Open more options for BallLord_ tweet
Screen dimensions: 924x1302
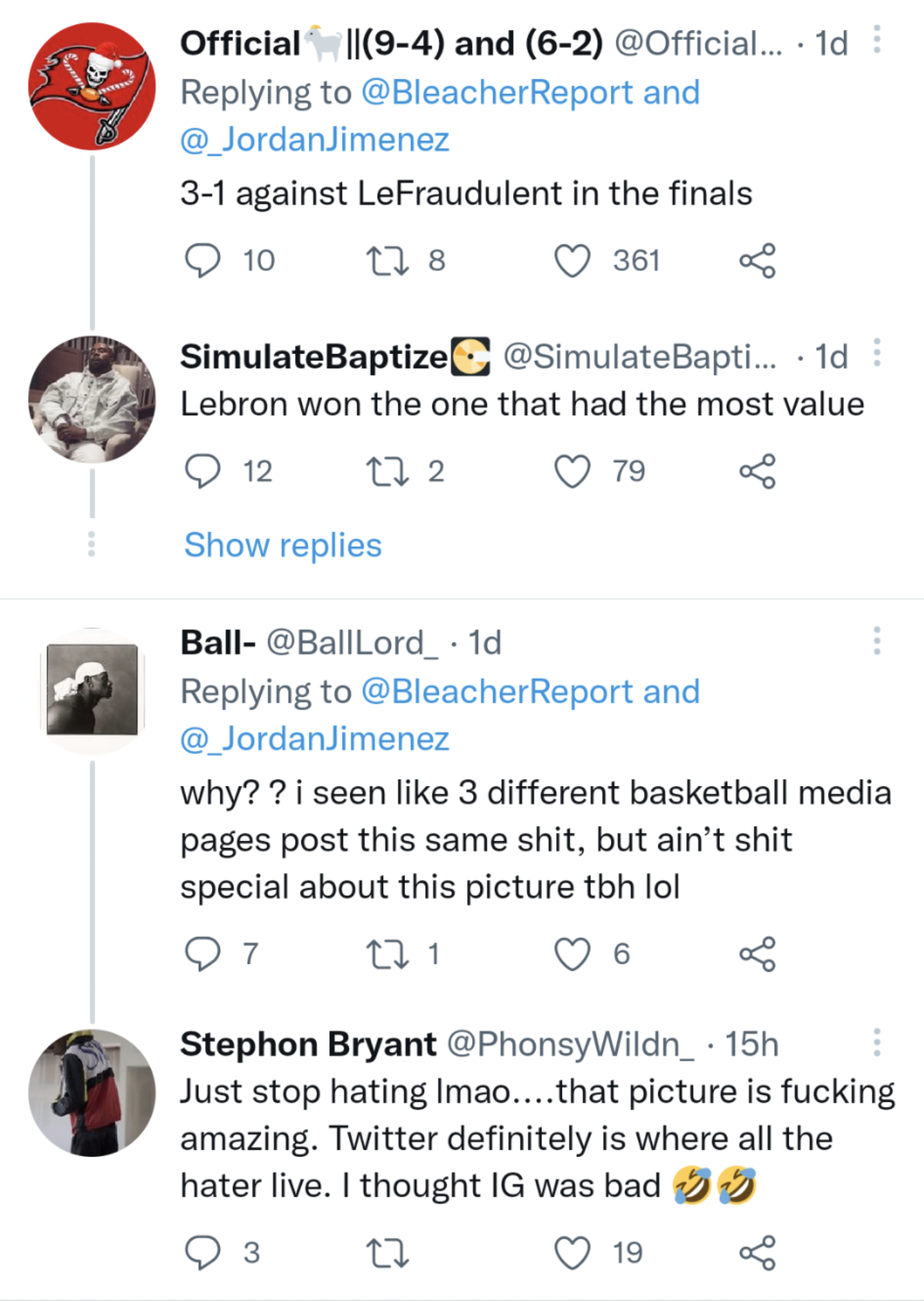click(877, 641)
